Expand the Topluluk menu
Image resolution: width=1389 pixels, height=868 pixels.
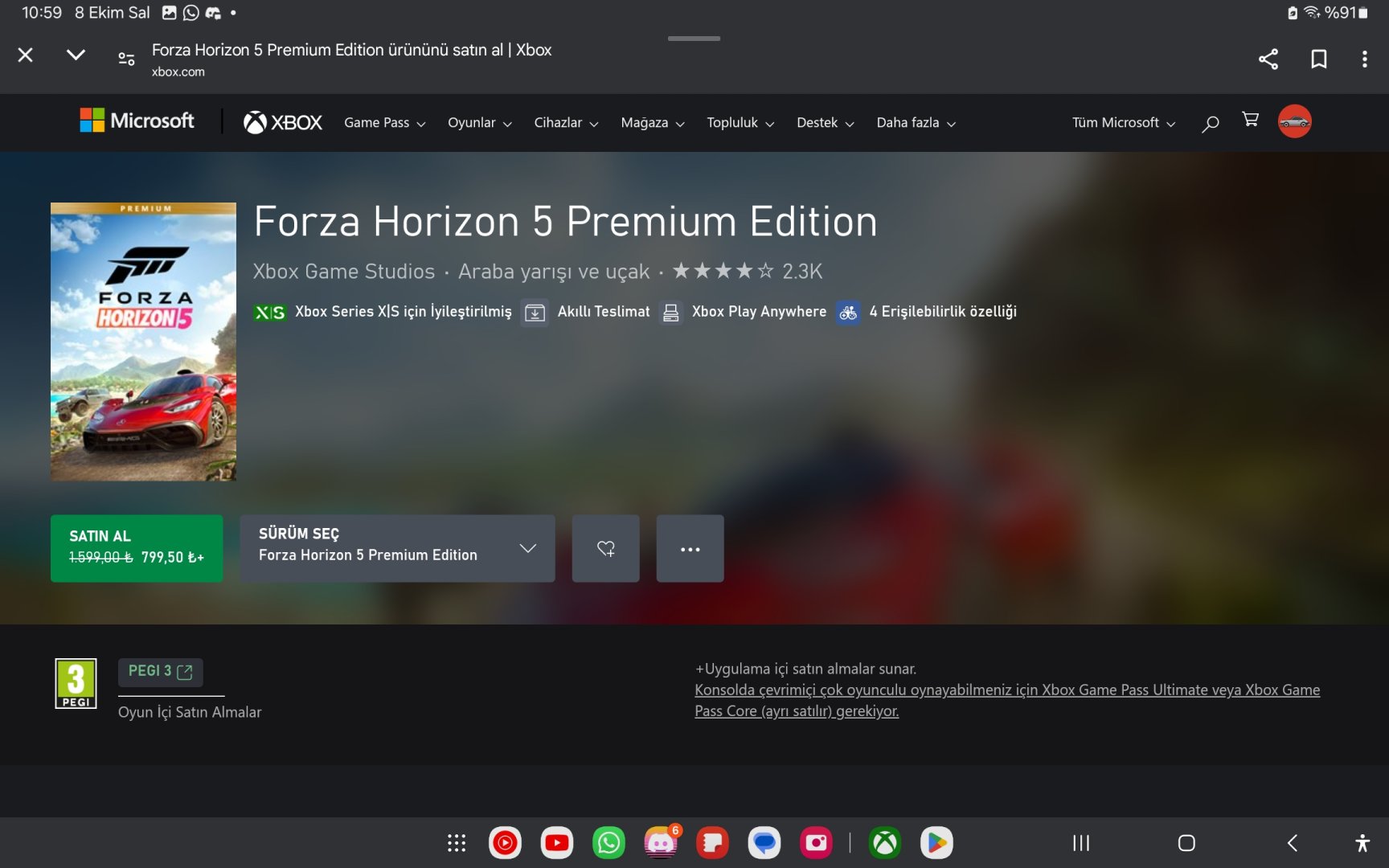pyautogui.click(x=740, y=123)
